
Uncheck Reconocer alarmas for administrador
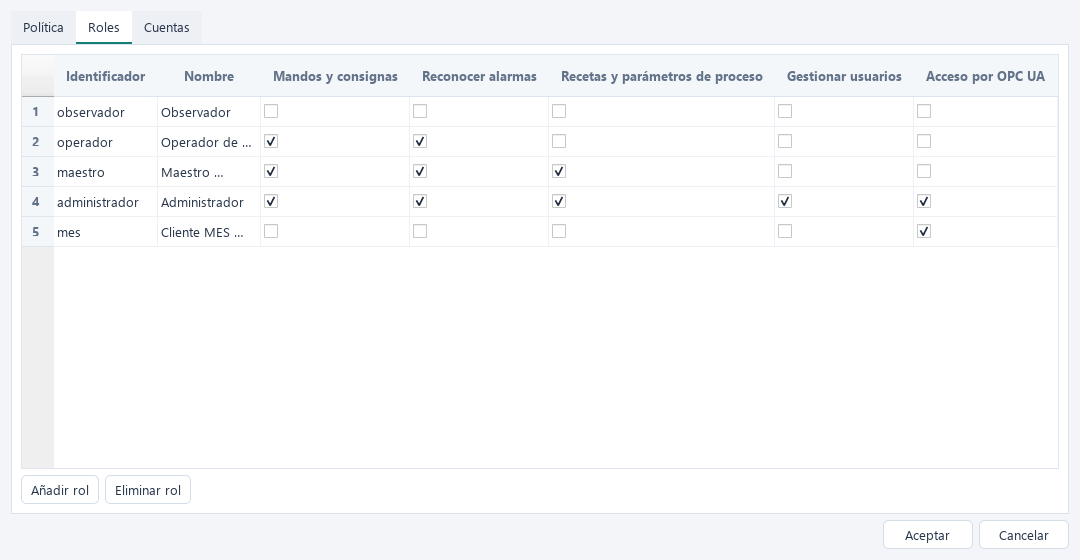(x=420, y=202)
